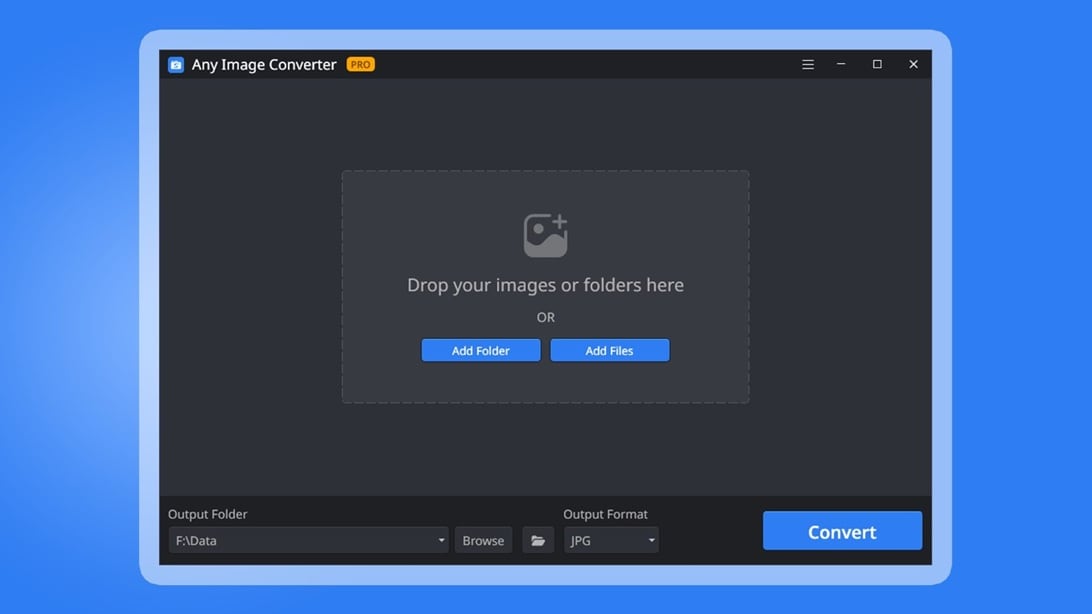Select a different format from the JPG combo box
The width and height of the screenshot is (1092, 614).
(611, 539)
